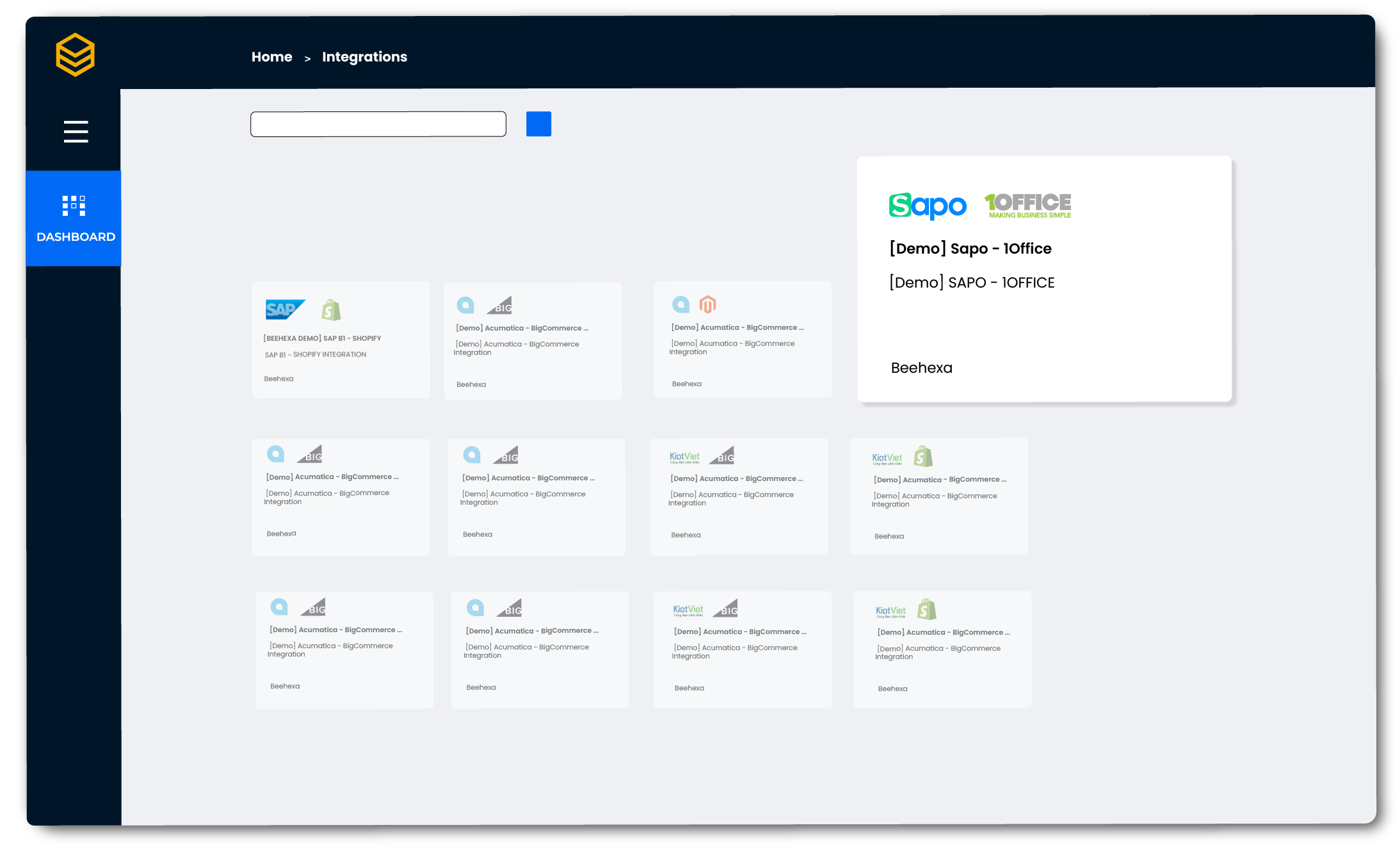Go to Home in the breadcrumb

click(271, 57)
